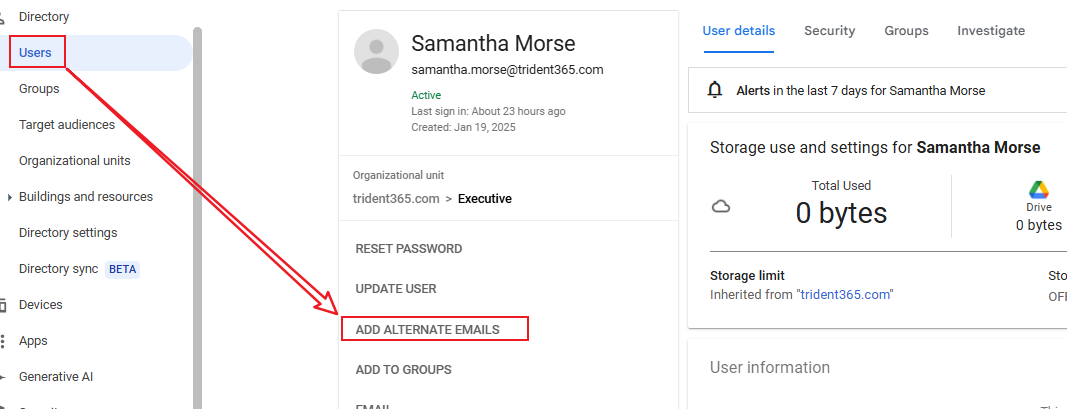Open the Investigate tab
The height and width of the screenshot is (409, 1067).
coord(990,31)
